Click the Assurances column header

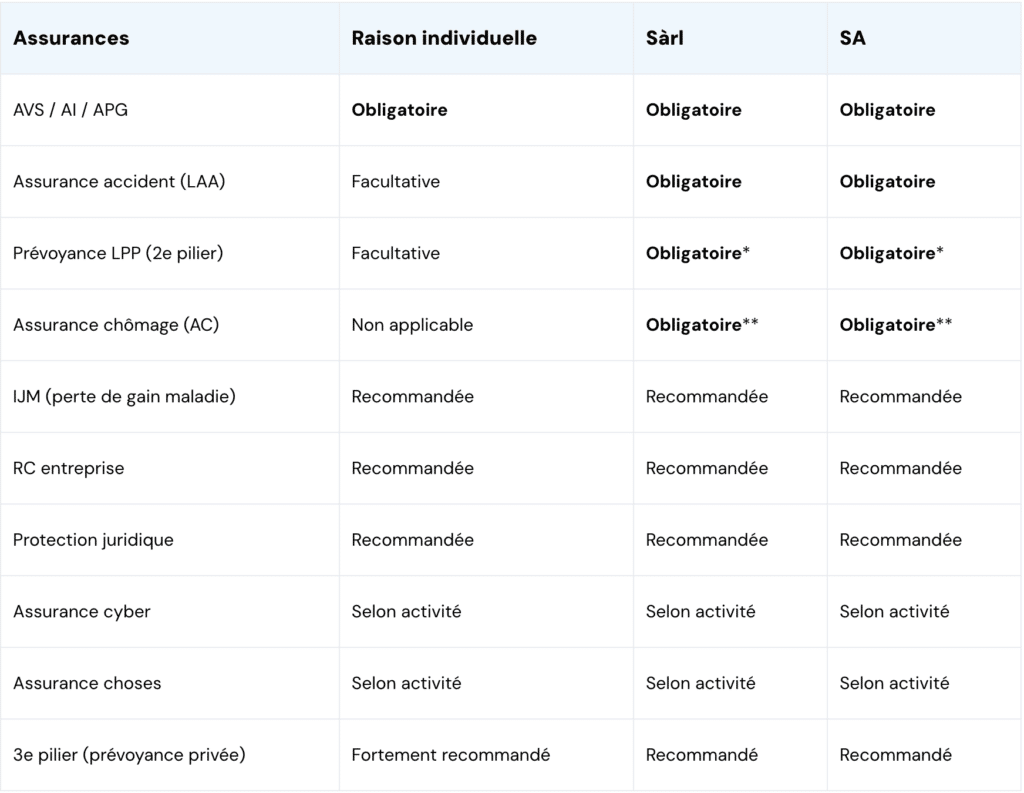[x=71, y=38]
